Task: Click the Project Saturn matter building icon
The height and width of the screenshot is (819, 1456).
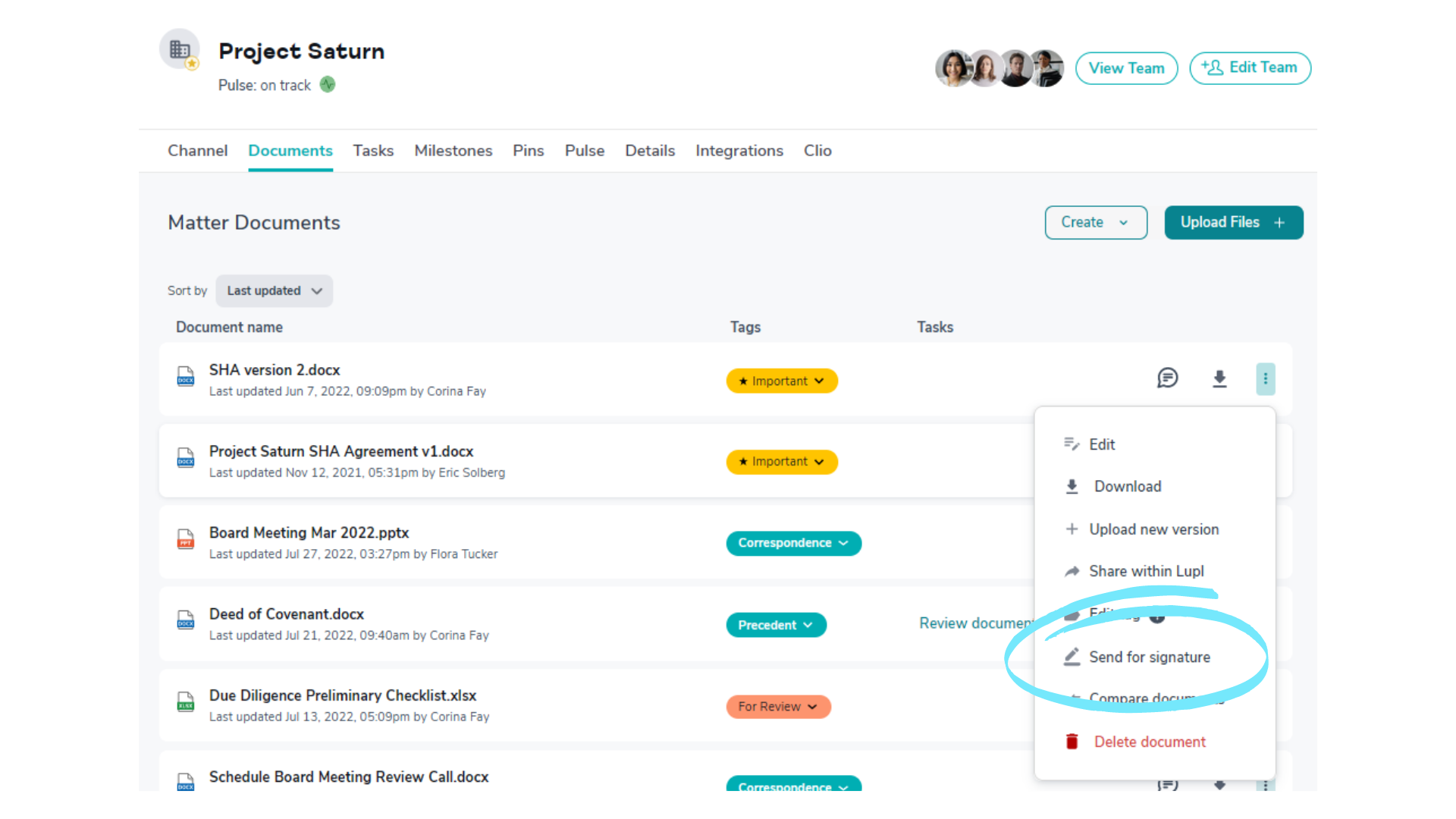Action: (x=180, y=50)
